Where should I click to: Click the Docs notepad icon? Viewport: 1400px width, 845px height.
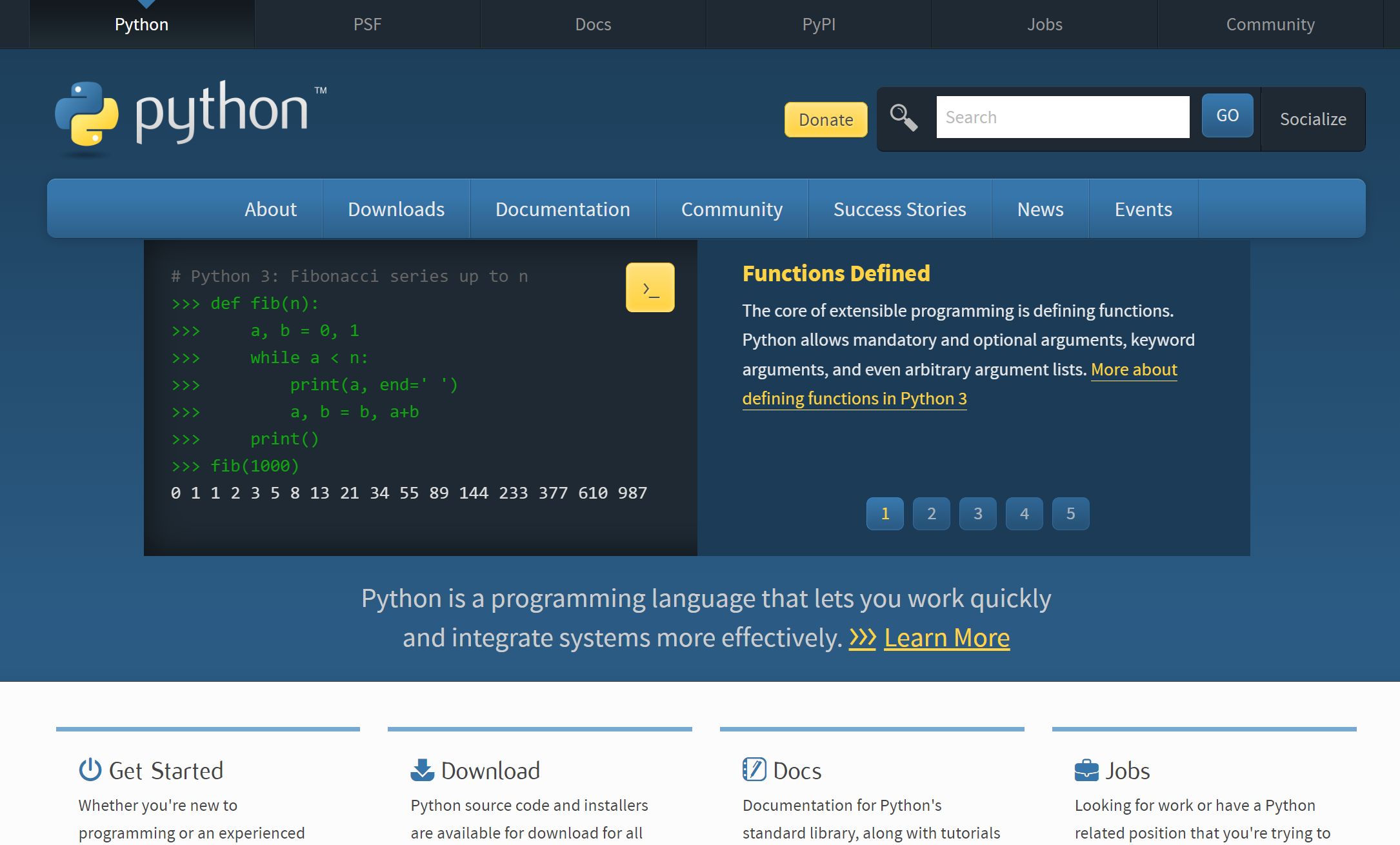(754, 770)
